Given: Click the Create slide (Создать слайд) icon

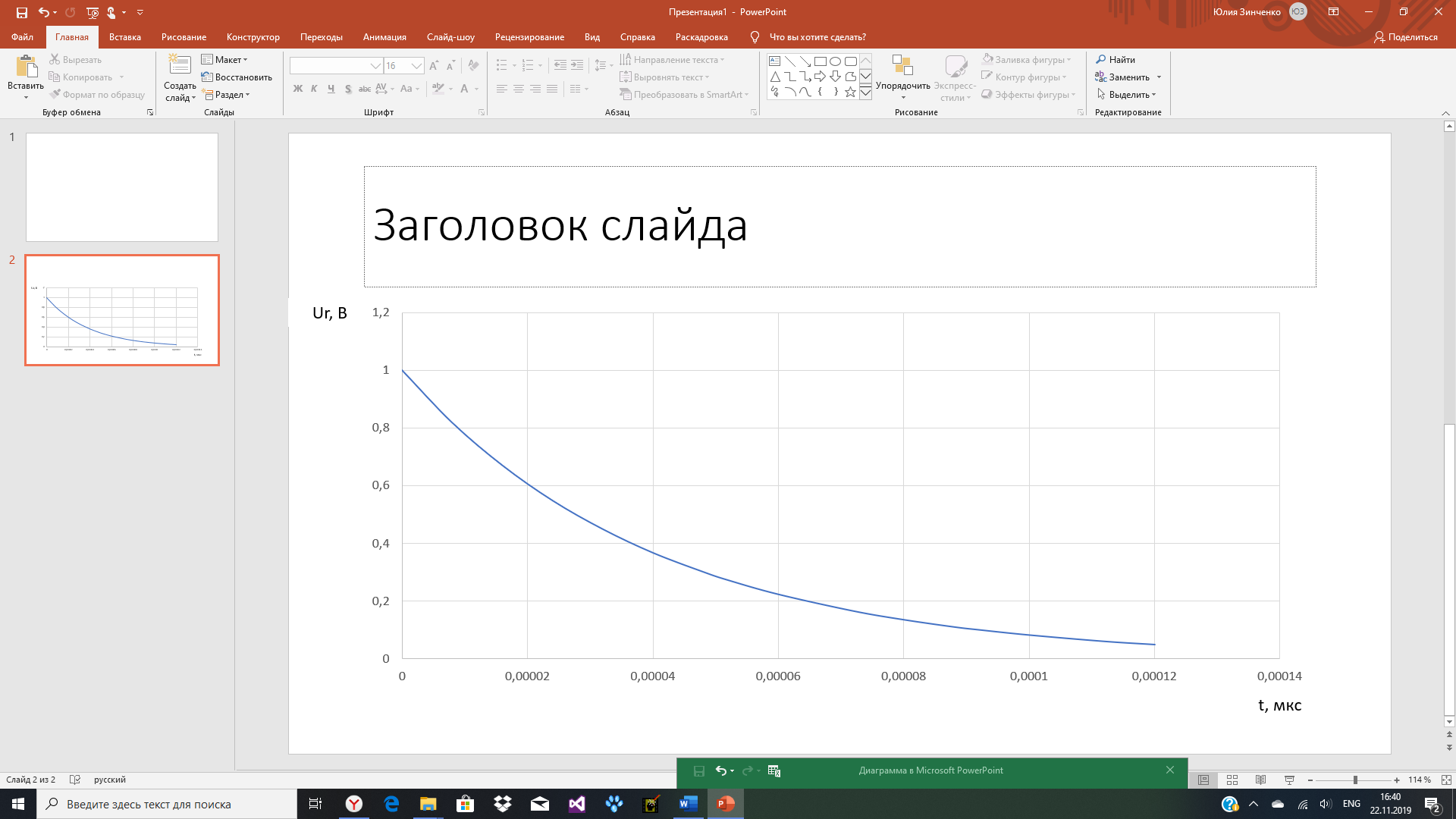Looking at the screenshot, I should pyautogui.click(x=180, y=64).
